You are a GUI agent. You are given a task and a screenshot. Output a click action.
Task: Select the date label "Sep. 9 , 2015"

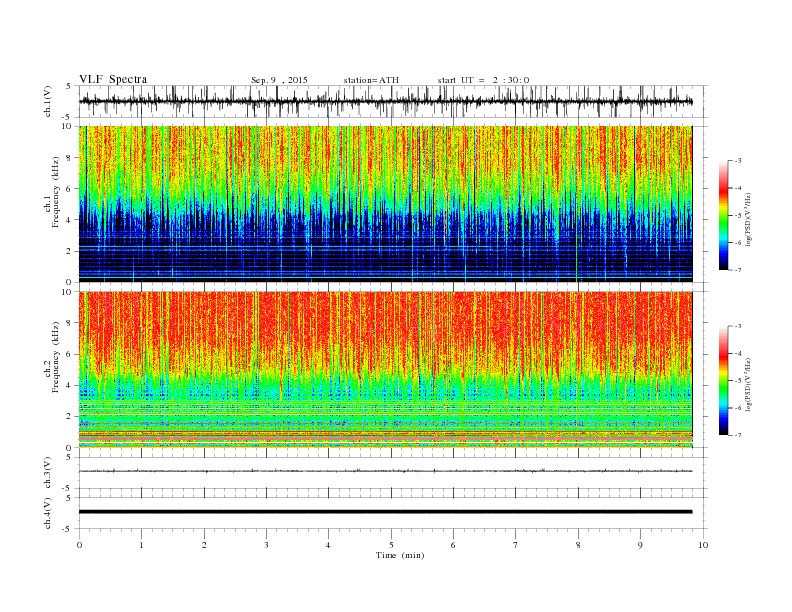tap(279, 80)
